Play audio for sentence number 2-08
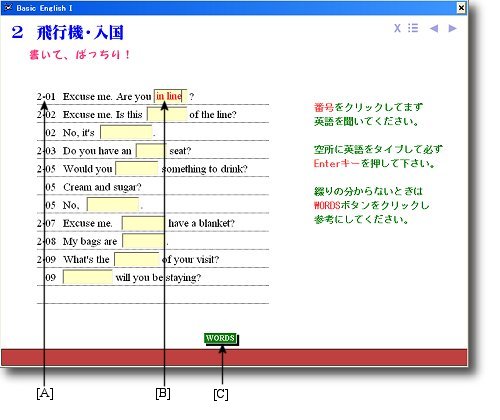 pos(46,241)
